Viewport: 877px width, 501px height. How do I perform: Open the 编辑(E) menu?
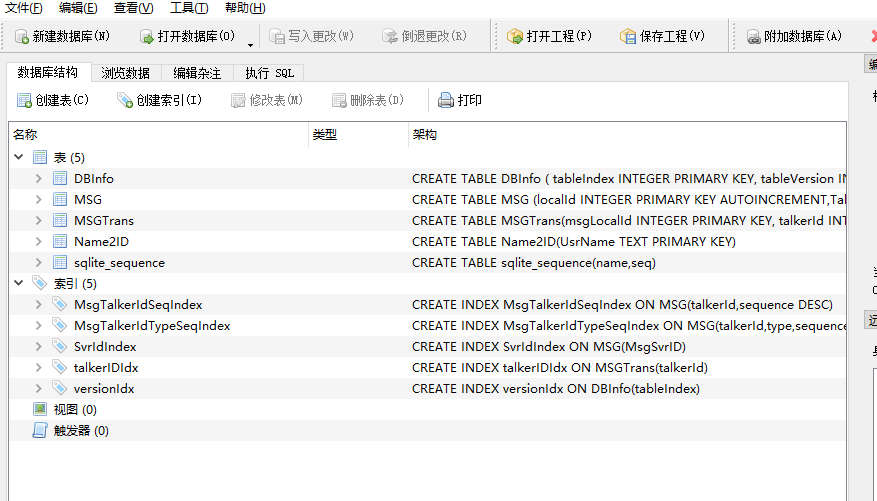click(x=78, y=8)
